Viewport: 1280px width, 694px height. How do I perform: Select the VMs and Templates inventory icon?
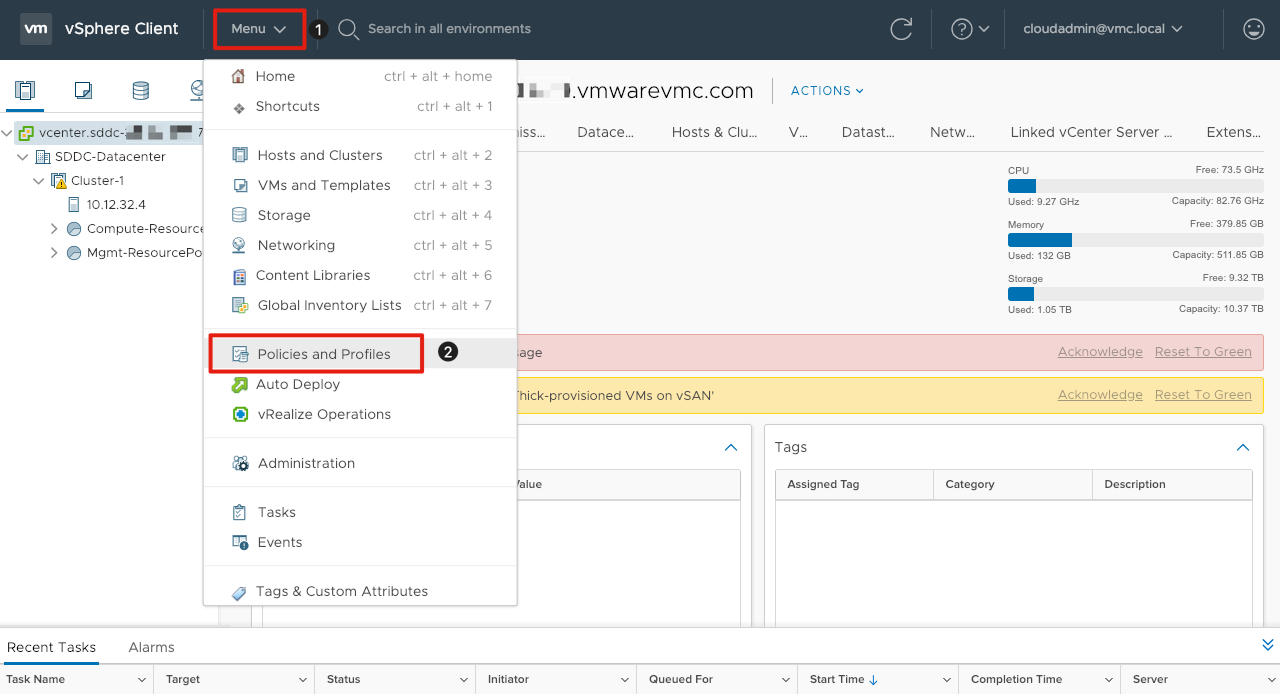pos(83,91)
